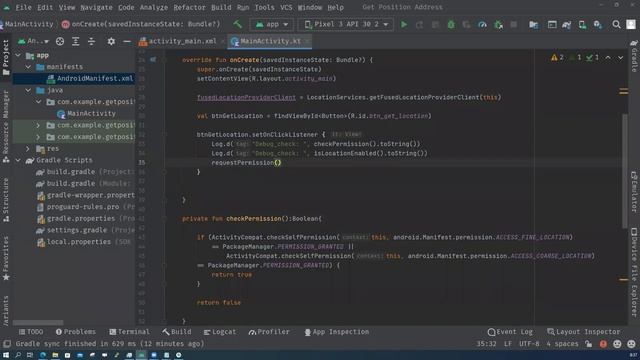Viewport: 640px width, 360px height.
Task: Sync project with Gradle files icon
Action: (x=566, y=24)
